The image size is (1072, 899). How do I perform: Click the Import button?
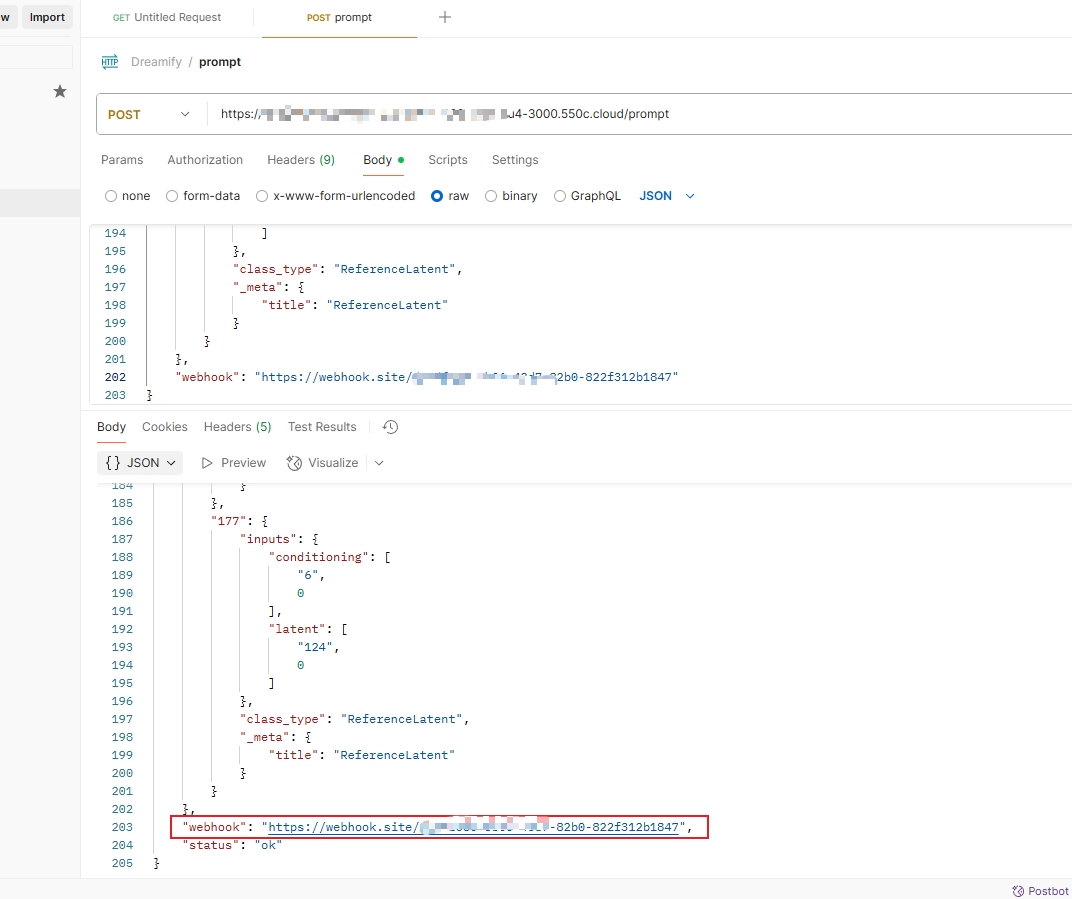pos(47,17)
